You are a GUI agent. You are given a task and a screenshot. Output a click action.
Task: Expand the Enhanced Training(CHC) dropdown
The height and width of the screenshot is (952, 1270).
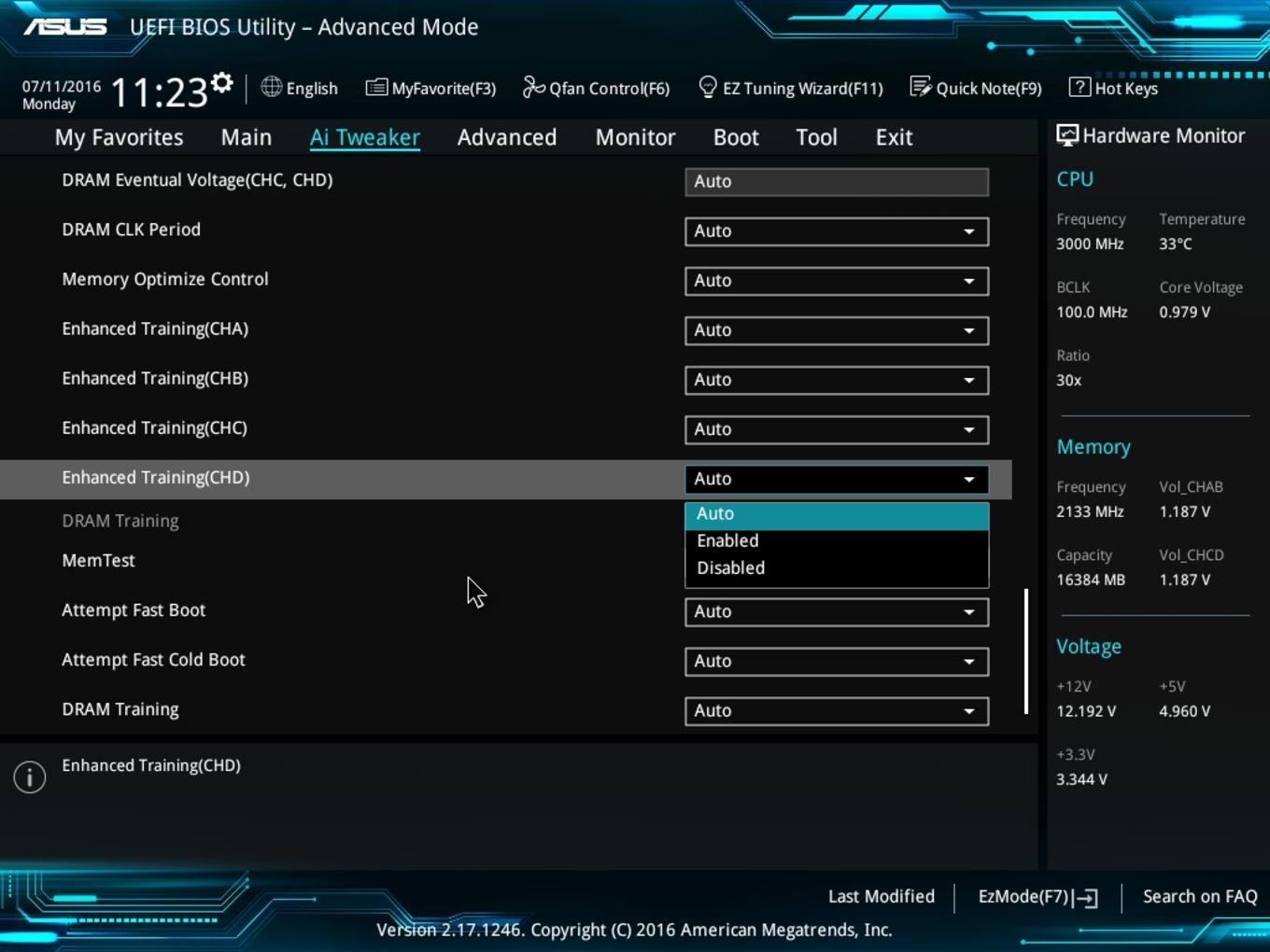click(x=837, y=429)
